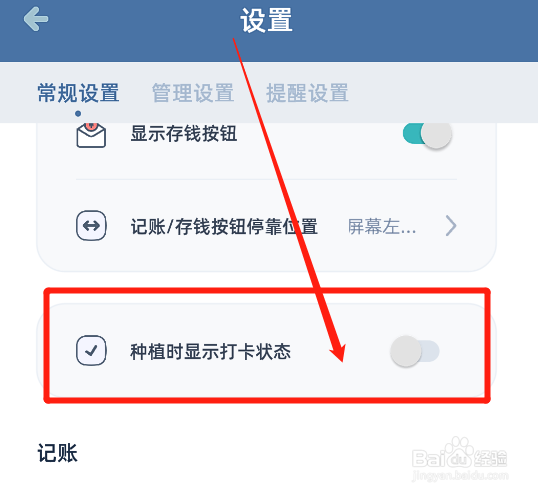The width and height of the screenshot is (538, 494).
Task: Change the 屏幕左... dock position value
Action: [x=382, y=227]
